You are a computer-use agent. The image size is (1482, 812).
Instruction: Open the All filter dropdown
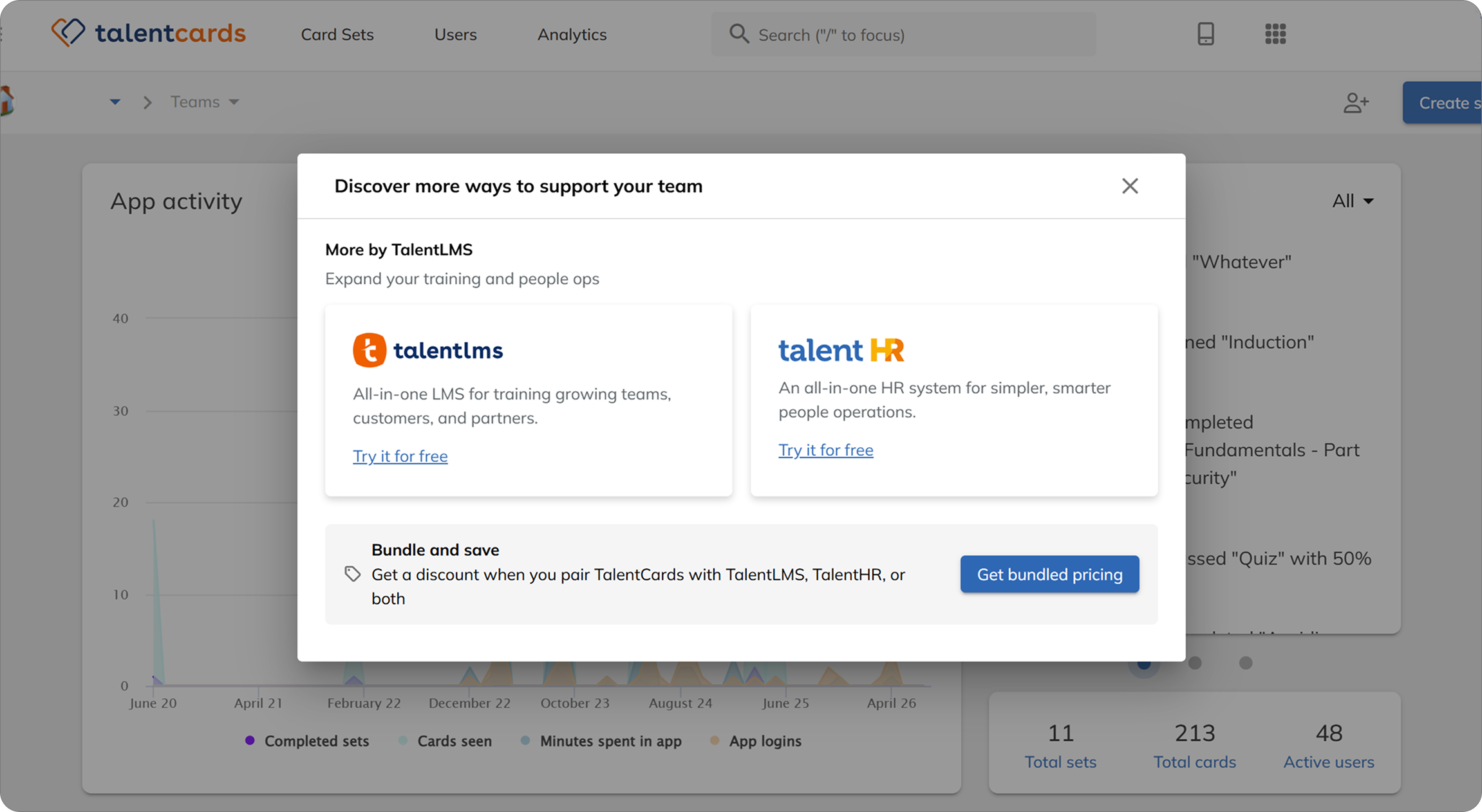(1353, 201)
